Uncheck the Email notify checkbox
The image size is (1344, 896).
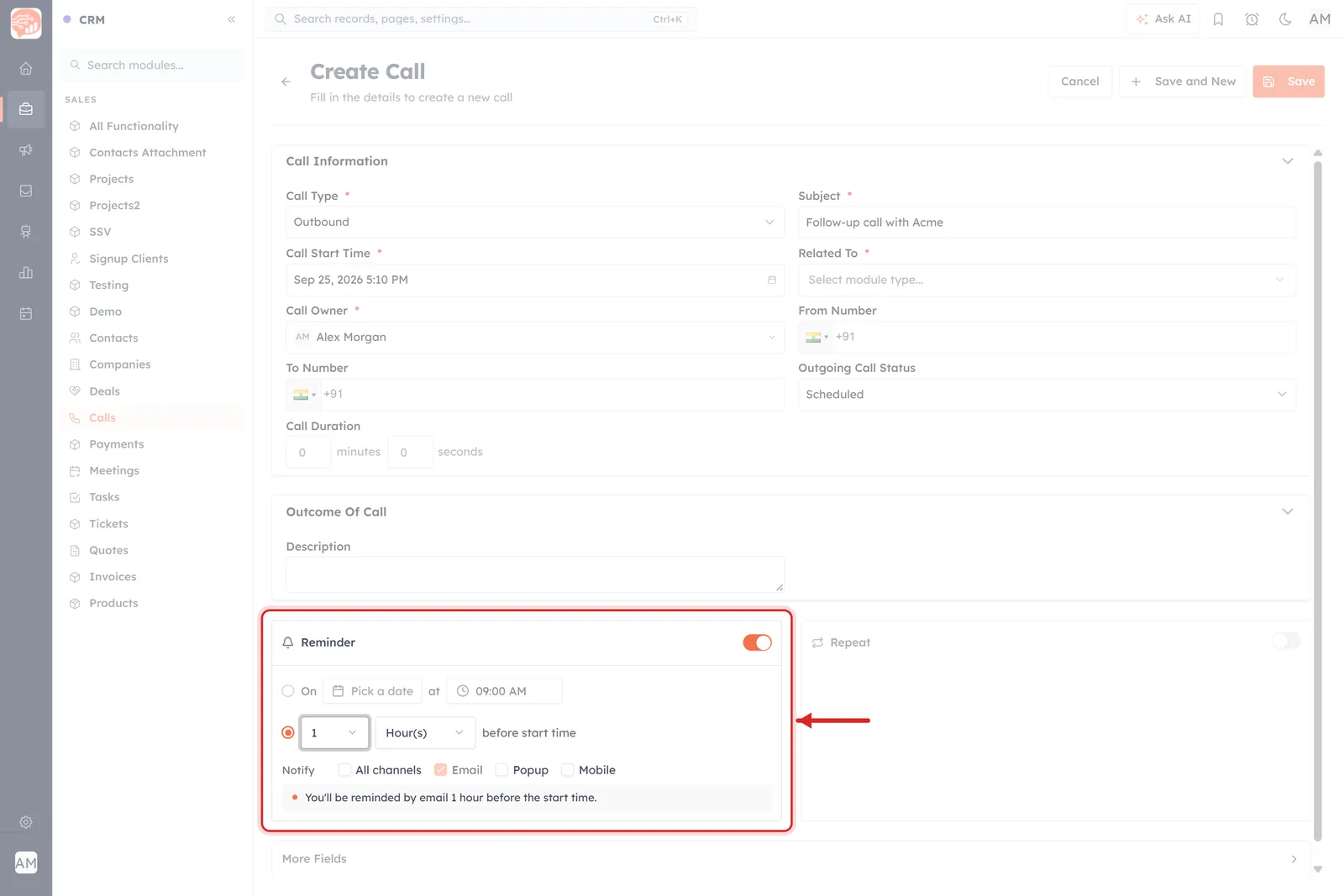coord(440,770)
